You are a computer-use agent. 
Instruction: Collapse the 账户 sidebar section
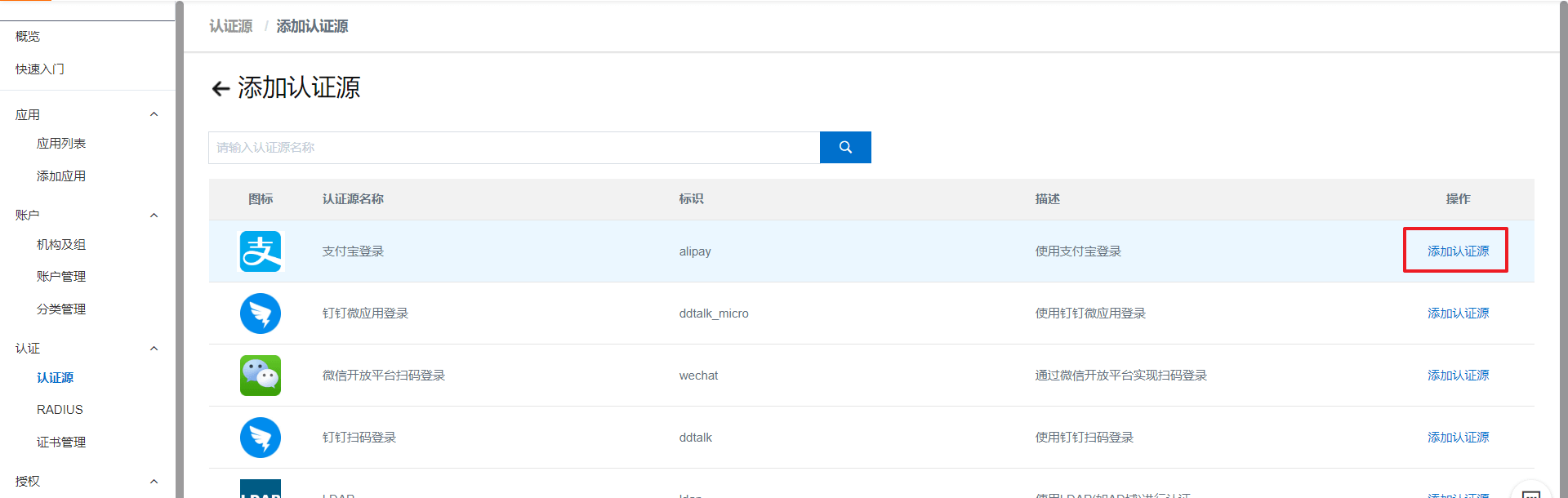click(x=154, y=216)
